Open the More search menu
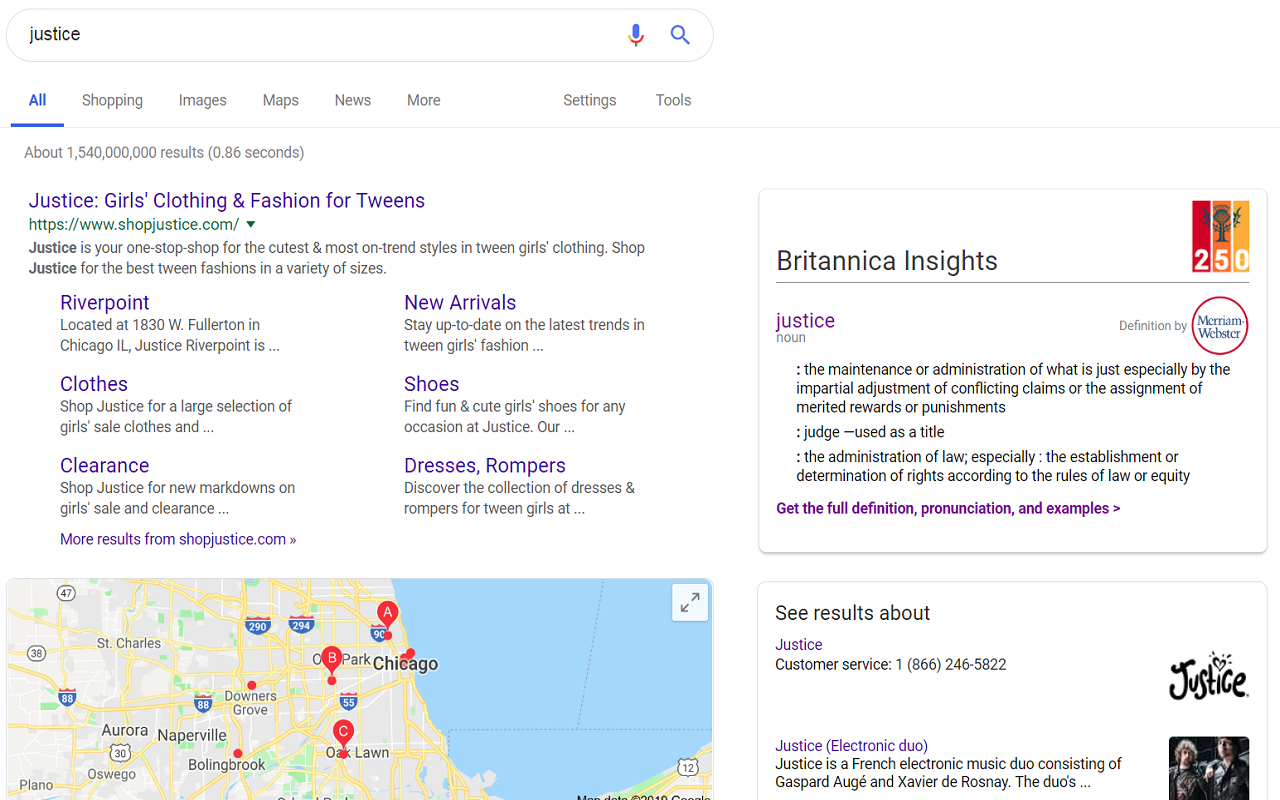 [424, 100]
